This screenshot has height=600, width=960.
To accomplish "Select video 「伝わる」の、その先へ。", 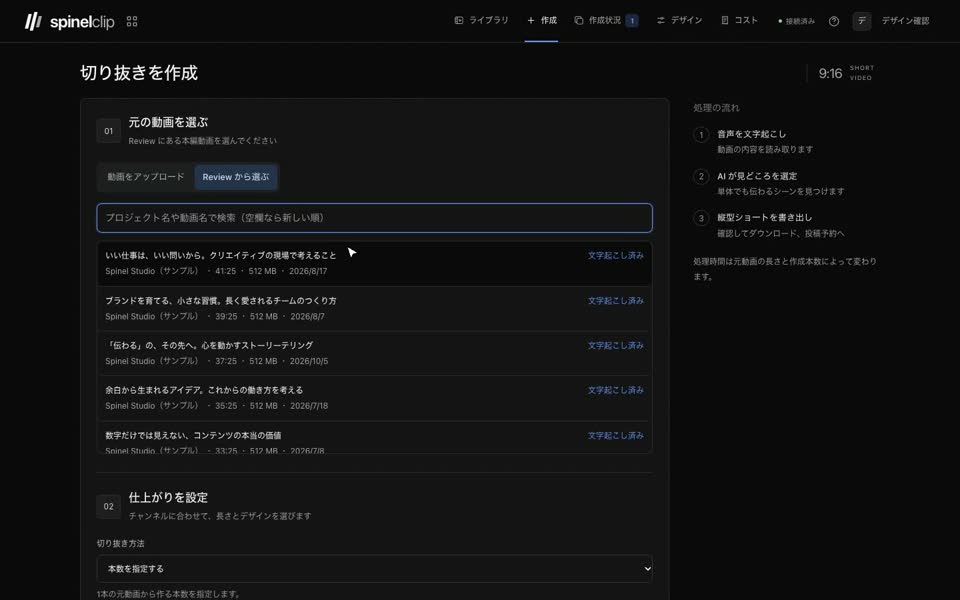I will [374, 353].
